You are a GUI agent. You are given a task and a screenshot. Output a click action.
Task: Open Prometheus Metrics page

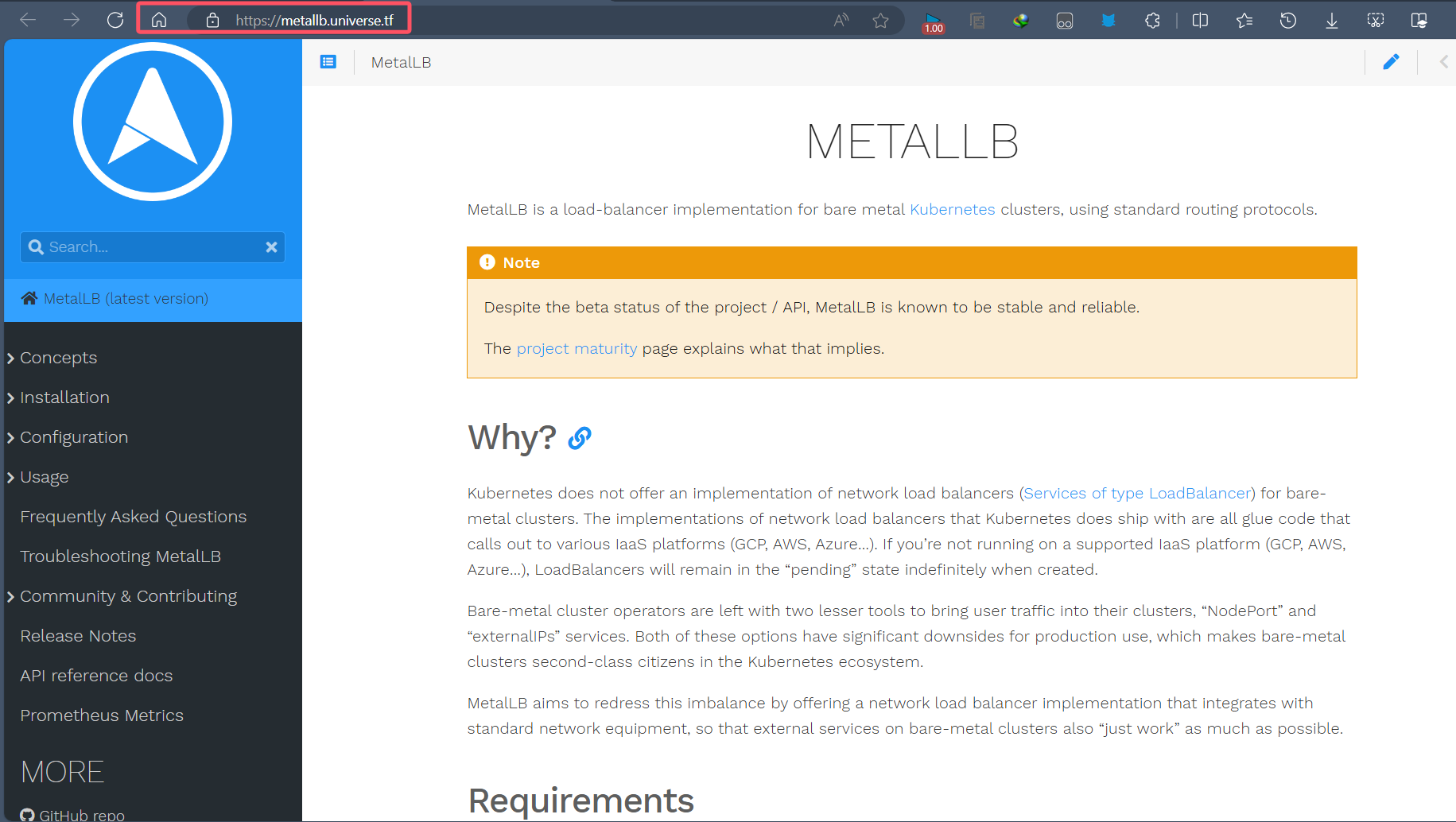102,715
